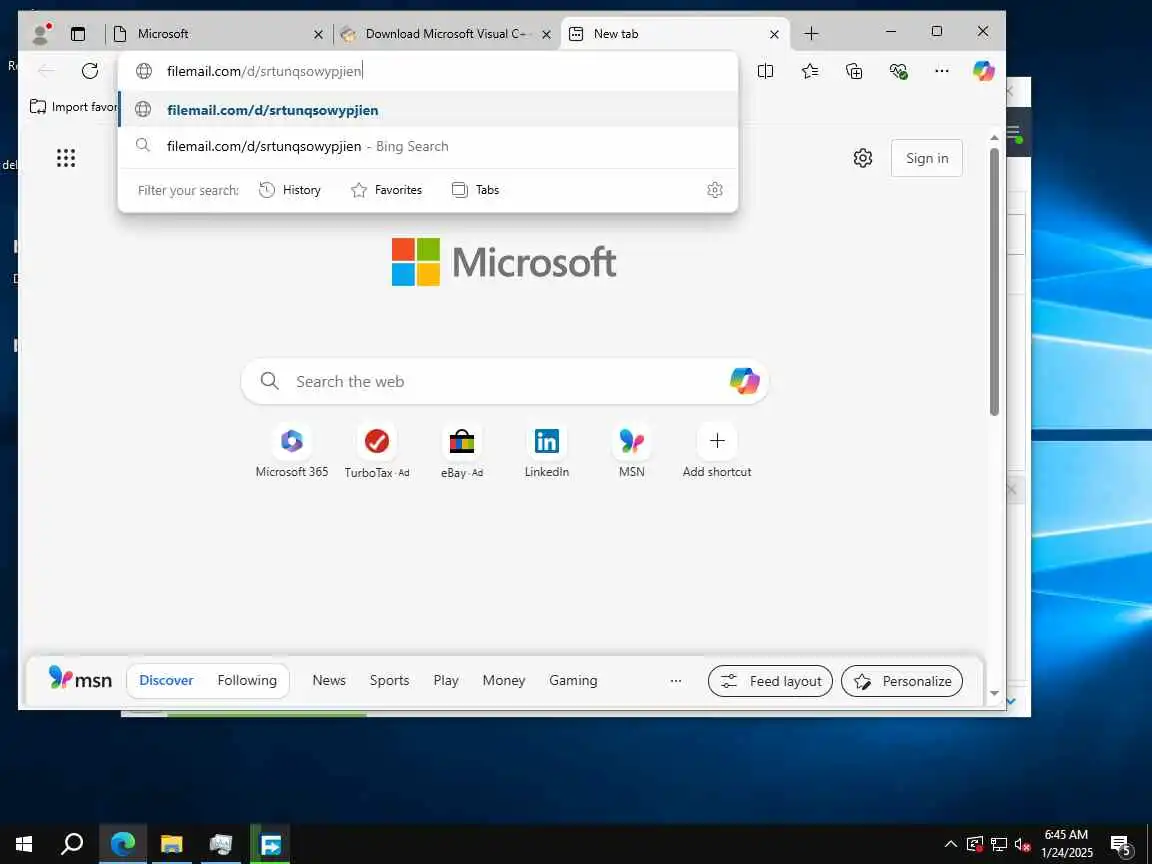The width and height of the screenshot is (1152, 864).
Task: Open the Sports feed category
Action: tap(389, 680)
